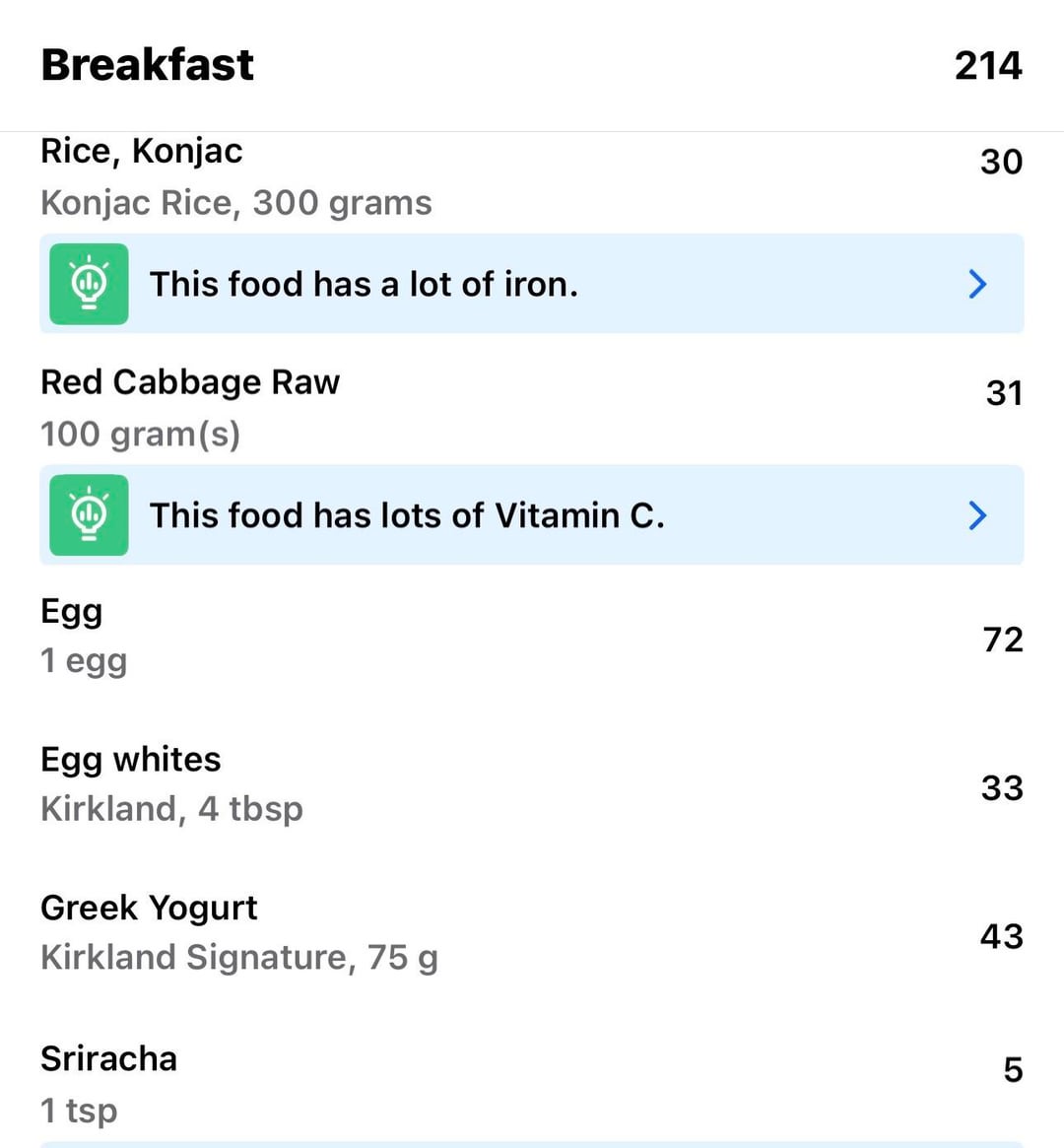Tap the 43 calorie value for Greek Yogurt

tap(1001, 935)
